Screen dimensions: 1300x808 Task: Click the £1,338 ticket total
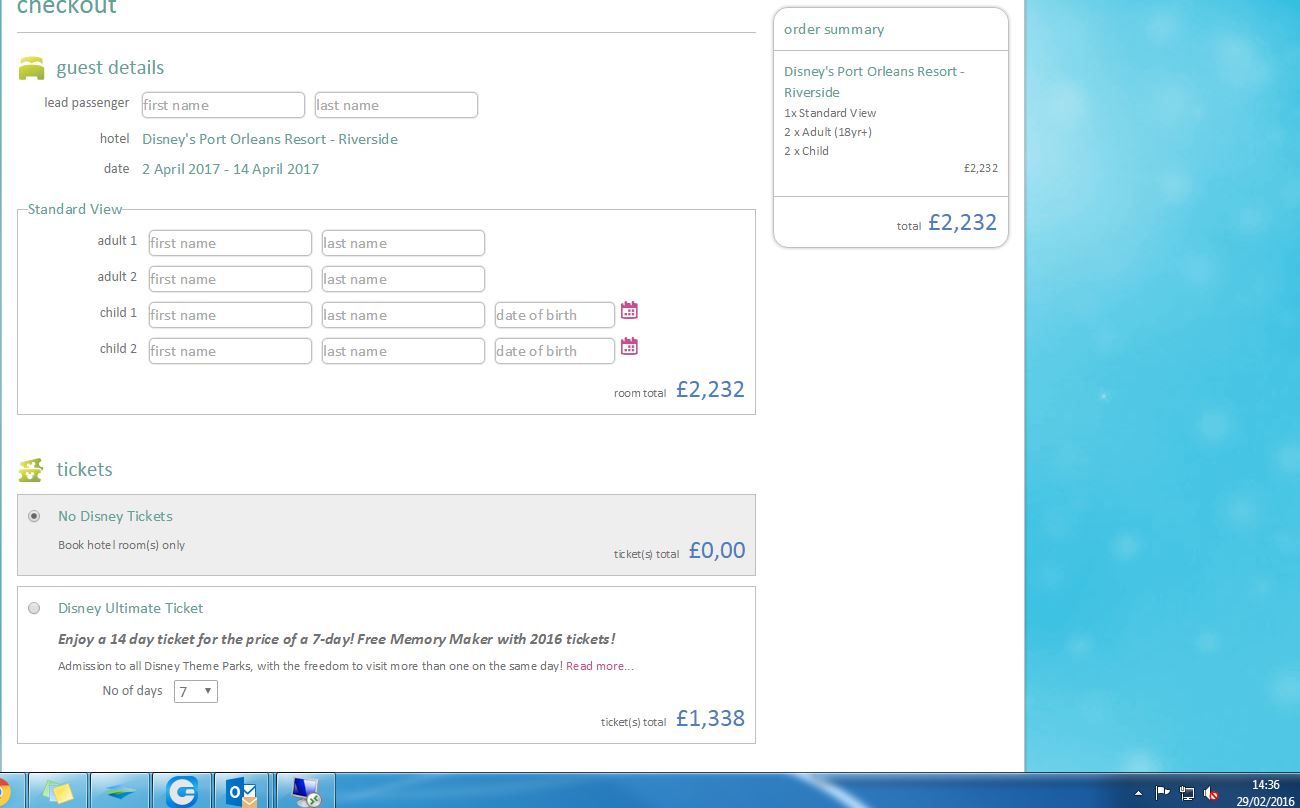coord(710,718)
